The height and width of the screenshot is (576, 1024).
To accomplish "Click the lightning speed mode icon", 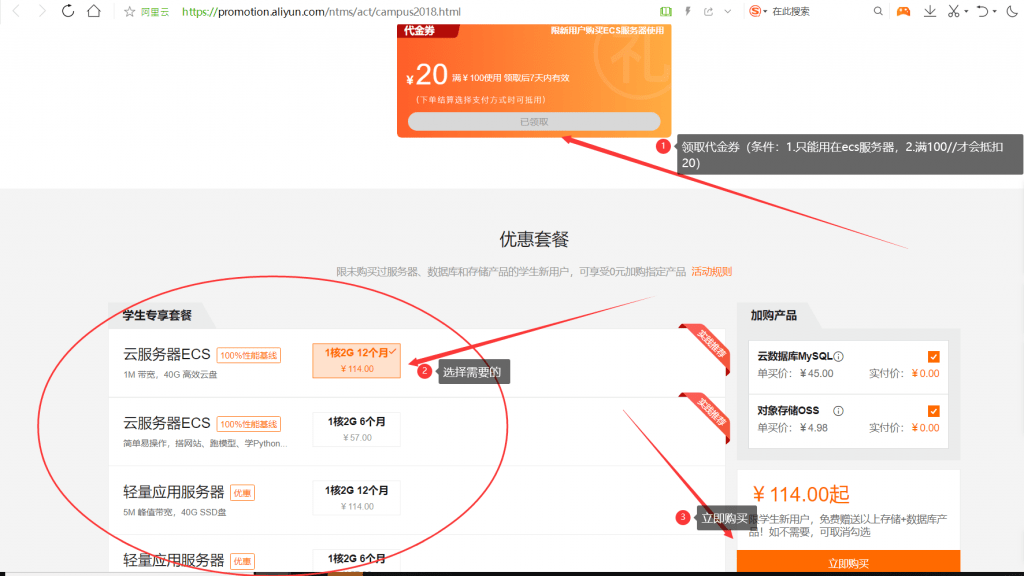I will point(688,11).
